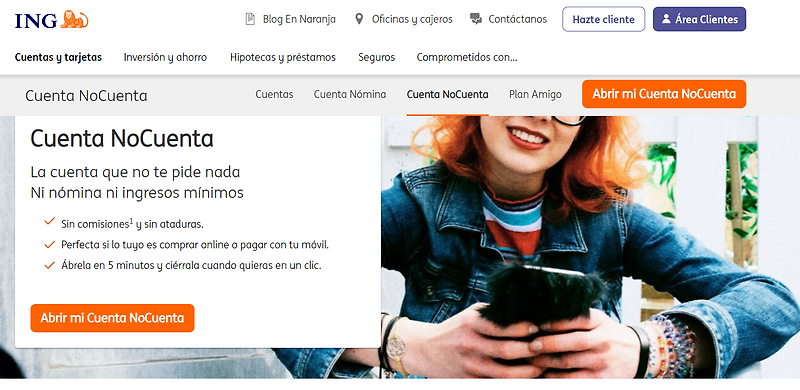Open the Comprometidos con... menu
800x390 pixels.
pyautogui.click(x=467, y=57)
